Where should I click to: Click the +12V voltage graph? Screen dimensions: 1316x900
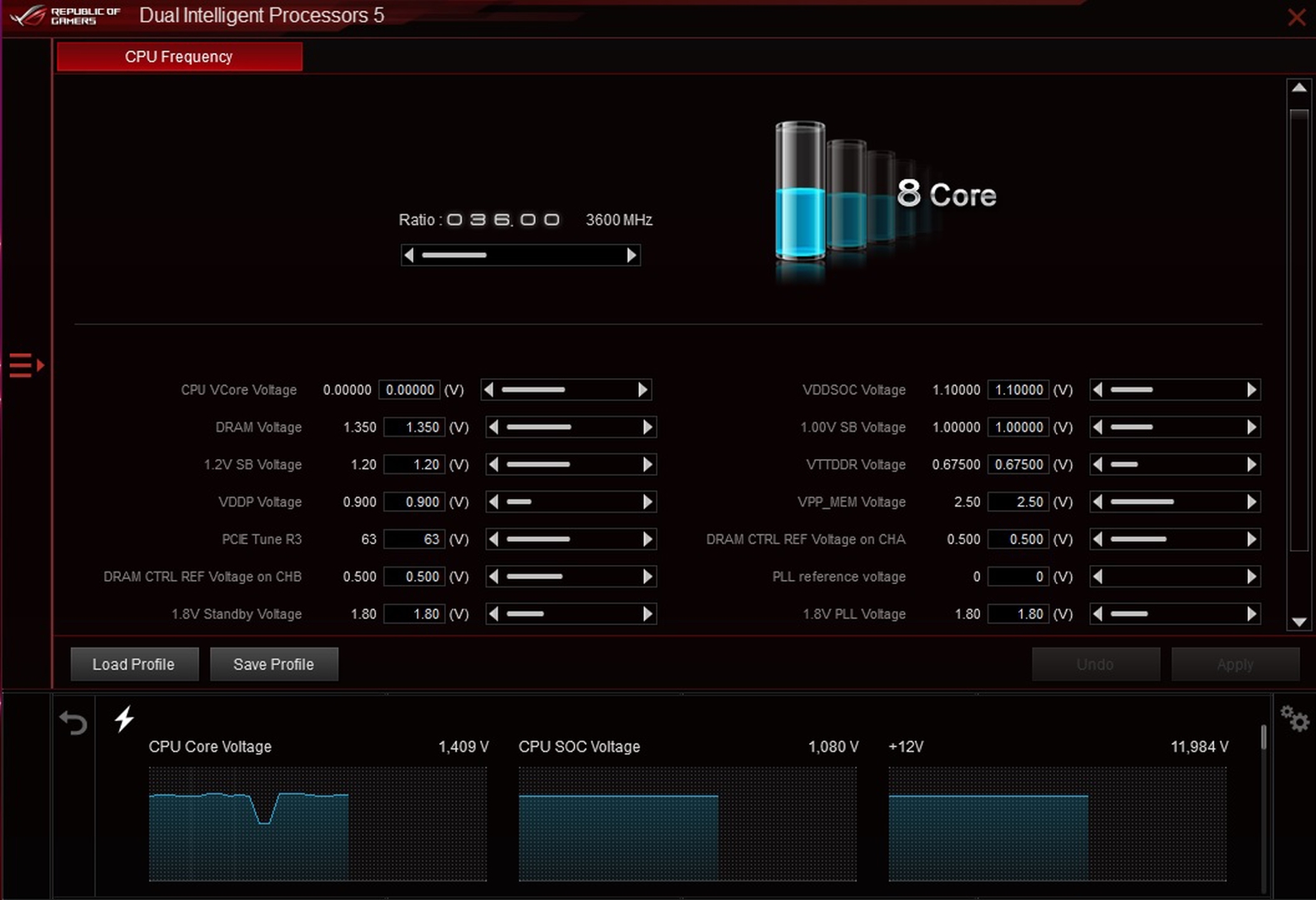pos(1058,823)
